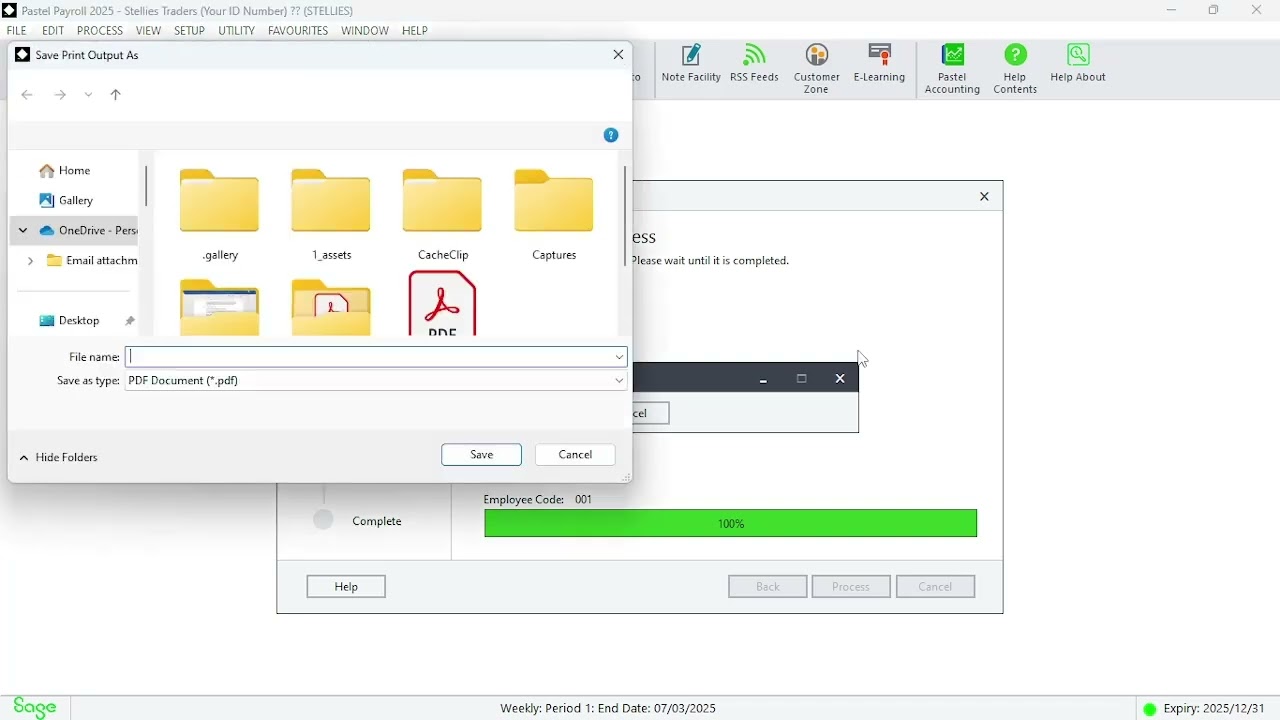Maximize the small dark-titled window
The image size is (1280, 720).
point(801,379)
